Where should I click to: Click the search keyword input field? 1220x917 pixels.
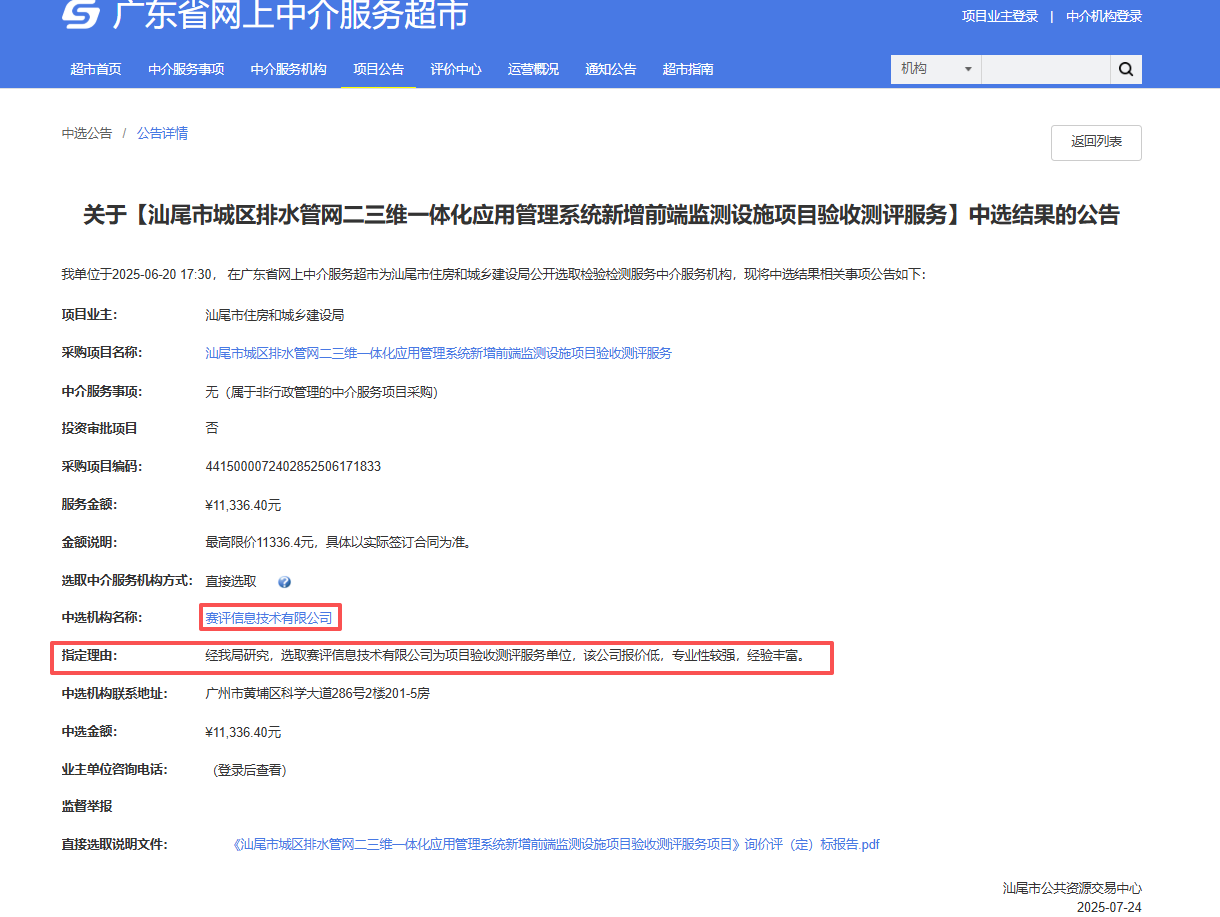[x=1045, y=69]
